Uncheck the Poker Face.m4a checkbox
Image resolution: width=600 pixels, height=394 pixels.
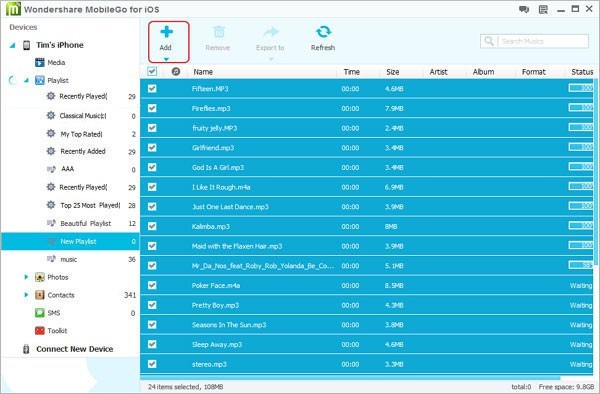click(x=152, y=285)
